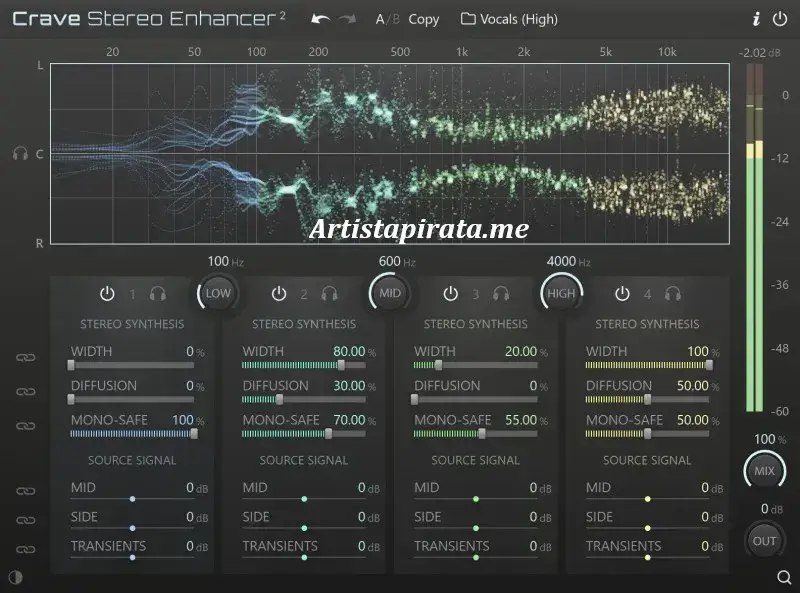Click the link icon for the MID row

click(x=26, y=491)
